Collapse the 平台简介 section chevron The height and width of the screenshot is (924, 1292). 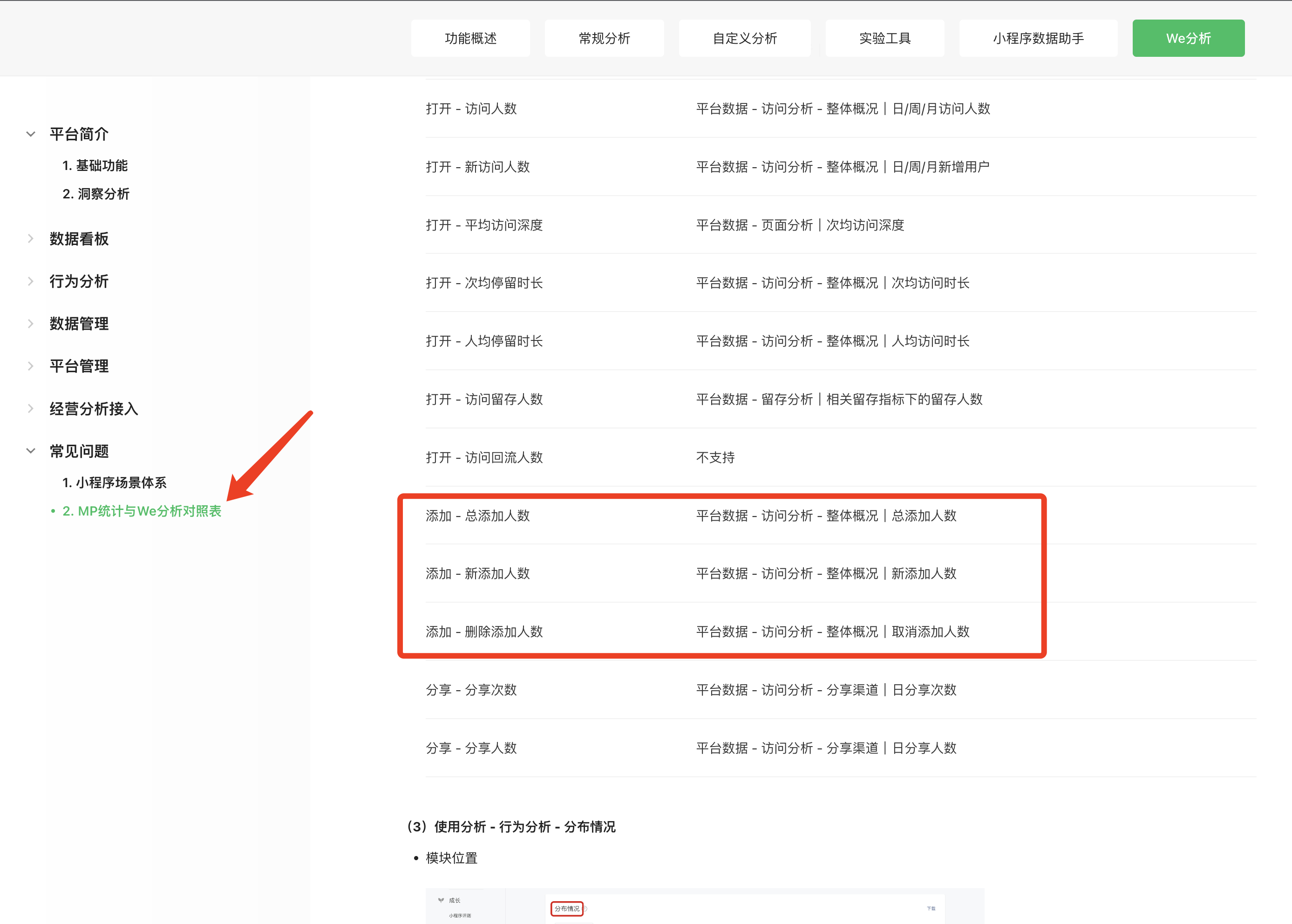pyautogui.click(x=31, y=134)
